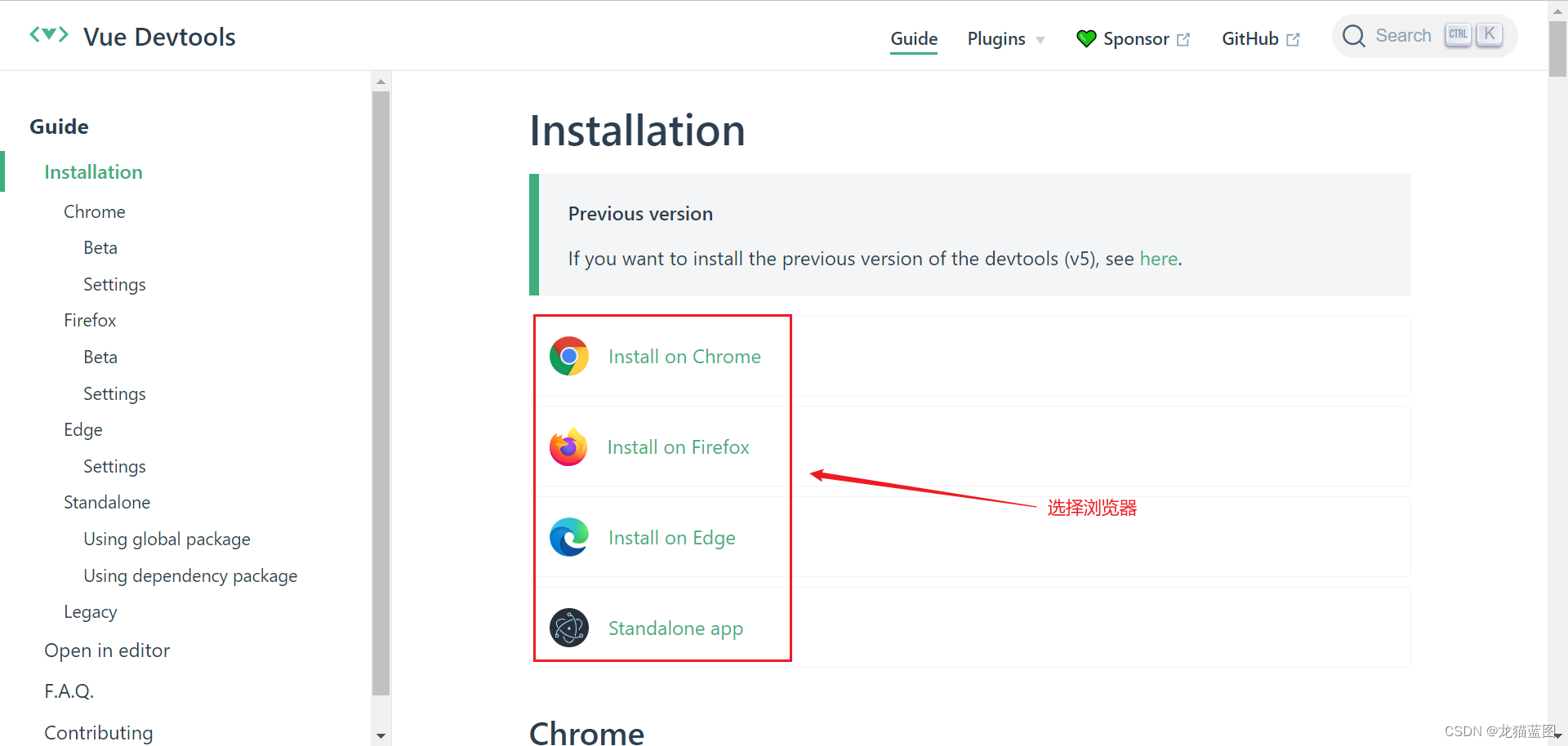Open the 'here' link for previous version
This screenshot has width=1568, height=746.
[x=1158, y=259]
